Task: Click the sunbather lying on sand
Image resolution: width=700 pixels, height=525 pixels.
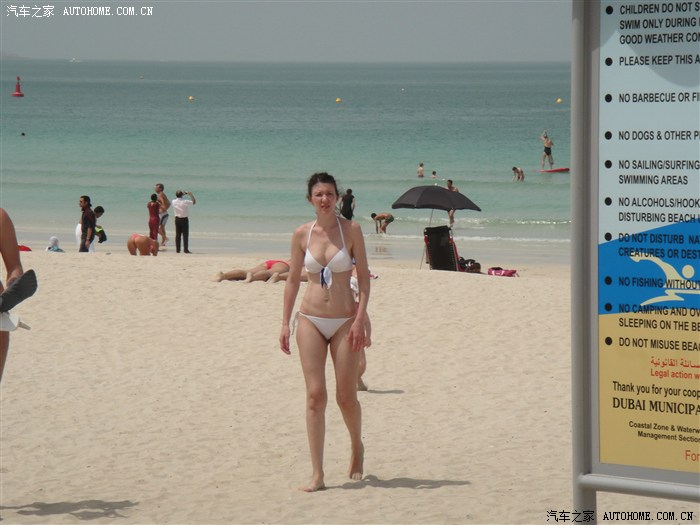Action: click(255, 272)
